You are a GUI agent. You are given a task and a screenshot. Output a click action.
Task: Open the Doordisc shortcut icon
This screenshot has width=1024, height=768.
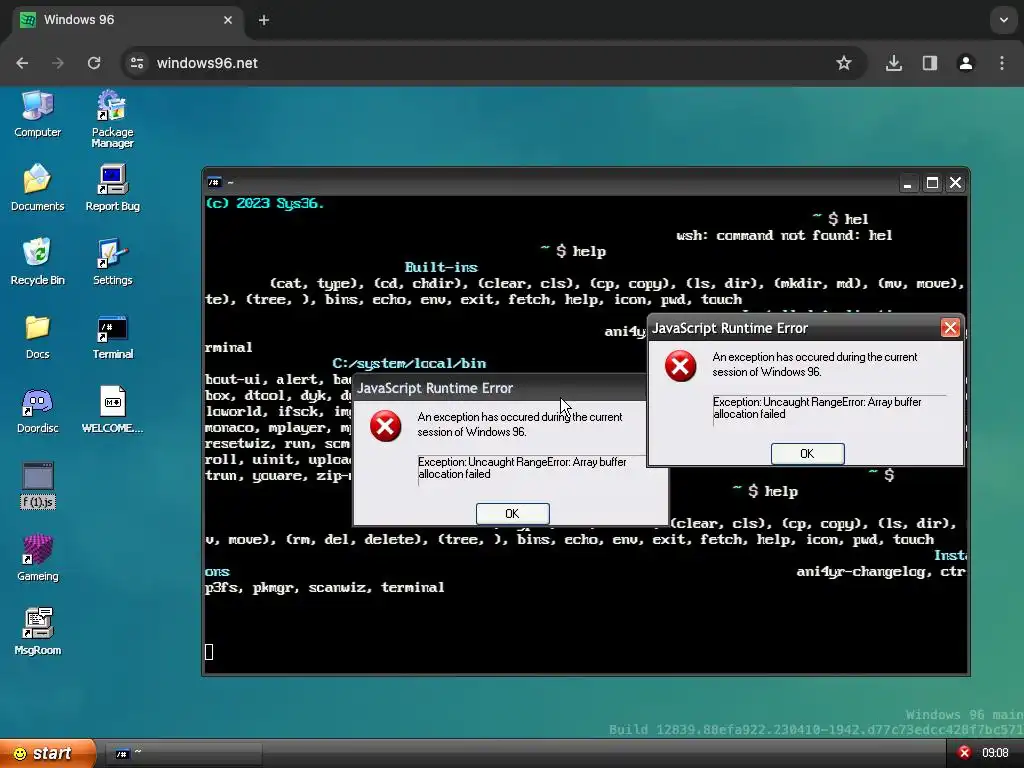[37, 410]
